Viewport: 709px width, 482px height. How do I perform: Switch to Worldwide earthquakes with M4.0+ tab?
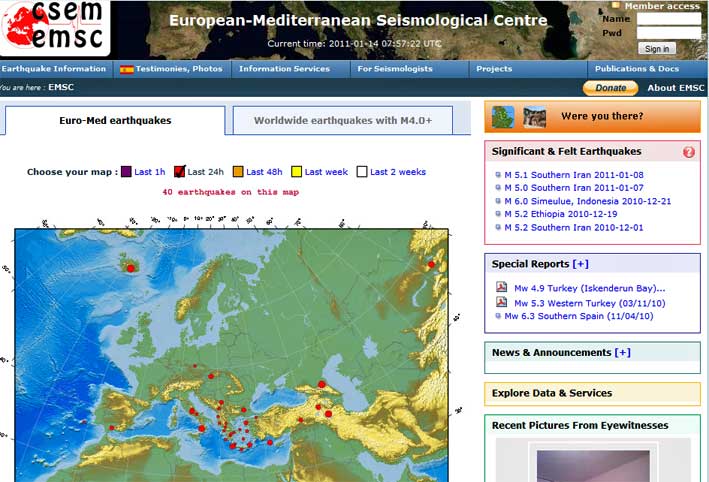[342, 121]
